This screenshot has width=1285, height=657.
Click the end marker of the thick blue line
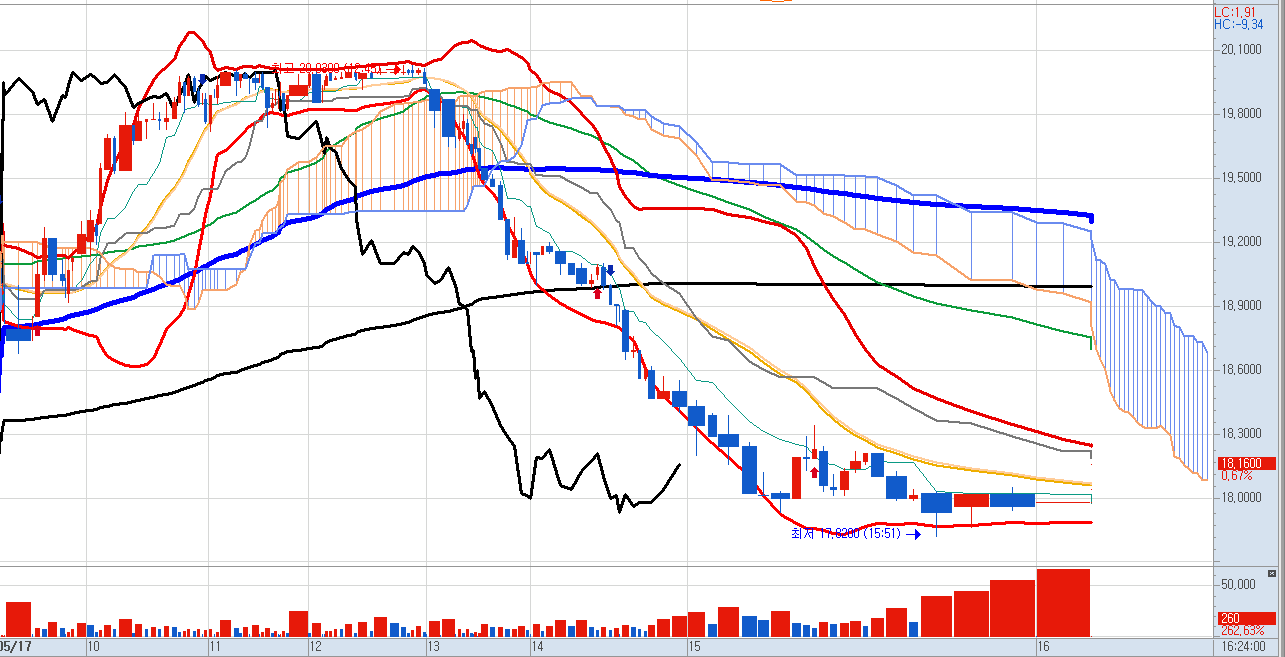1091,217
